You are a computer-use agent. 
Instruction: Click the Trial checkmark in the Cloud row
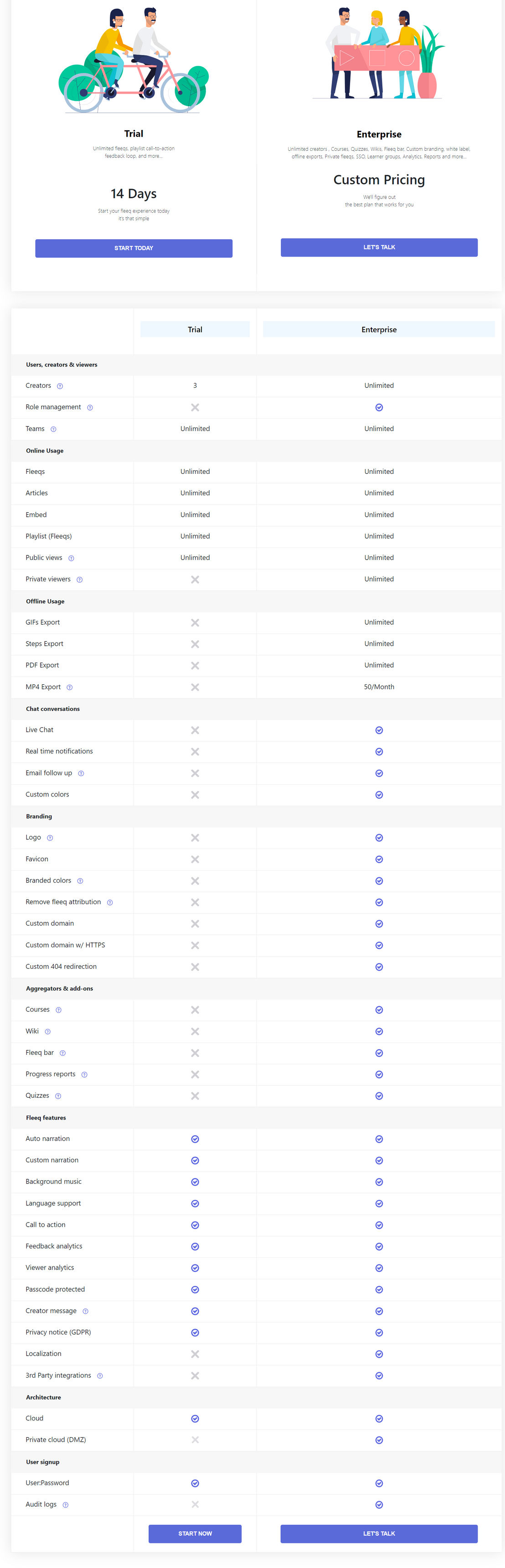195,1418
